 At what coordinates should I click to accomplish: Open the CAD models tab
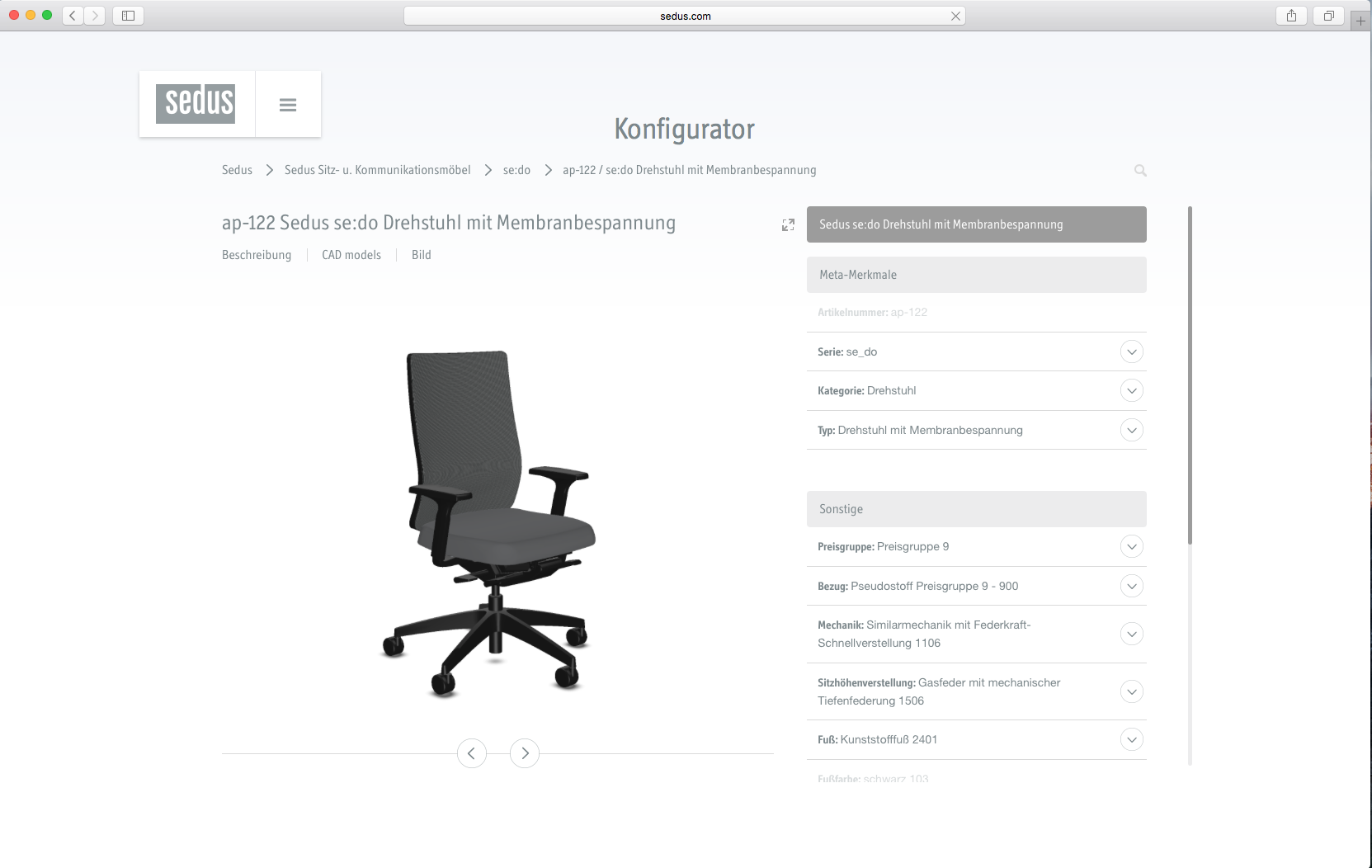click(x=351, y=255)
